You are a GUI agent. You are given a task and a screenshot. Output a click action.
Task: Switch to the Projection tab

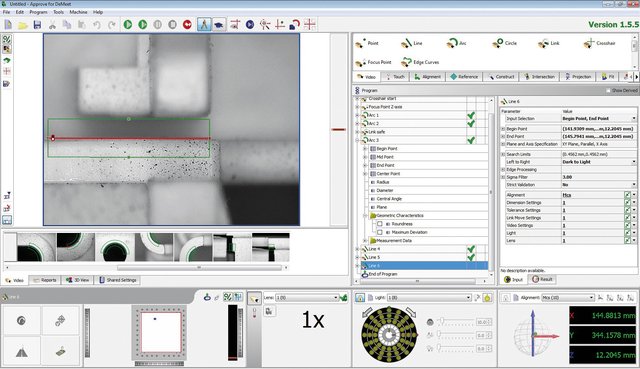coord(578,77)
